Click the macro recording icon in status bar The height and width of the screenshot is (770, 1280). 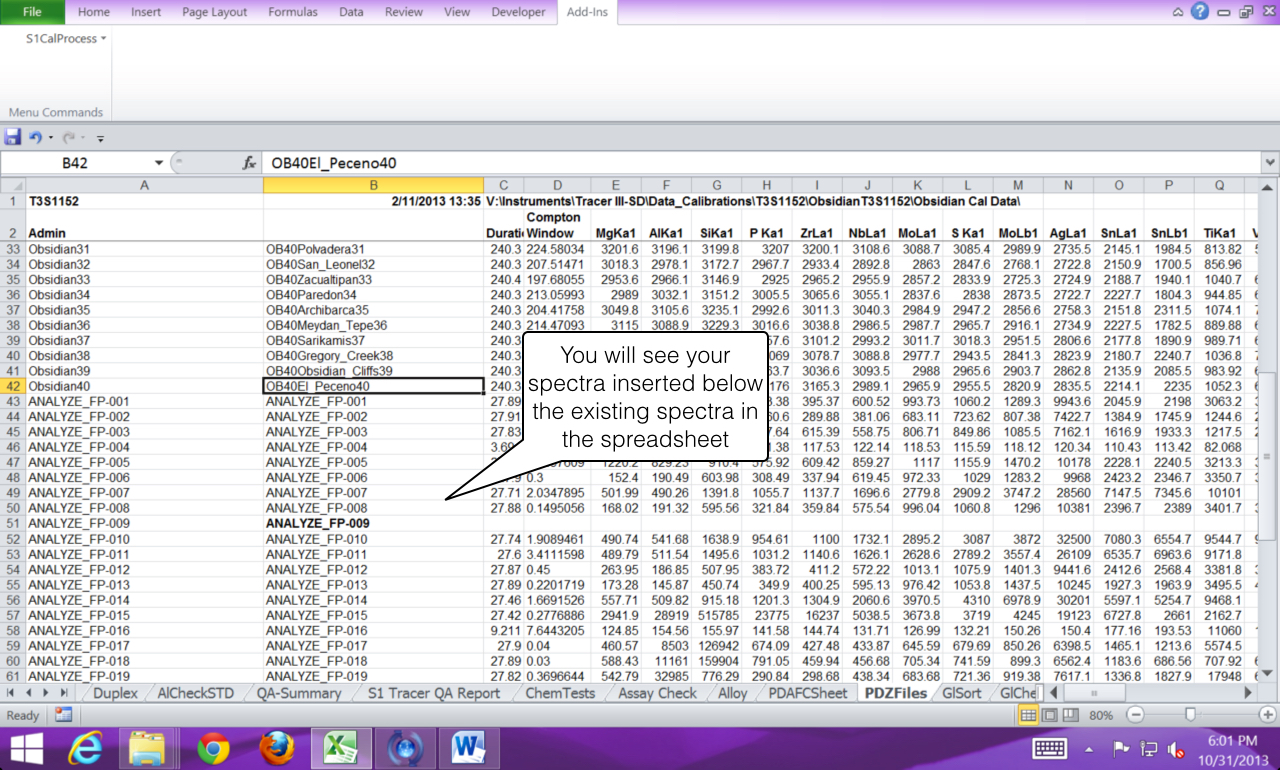coord(63,715)
